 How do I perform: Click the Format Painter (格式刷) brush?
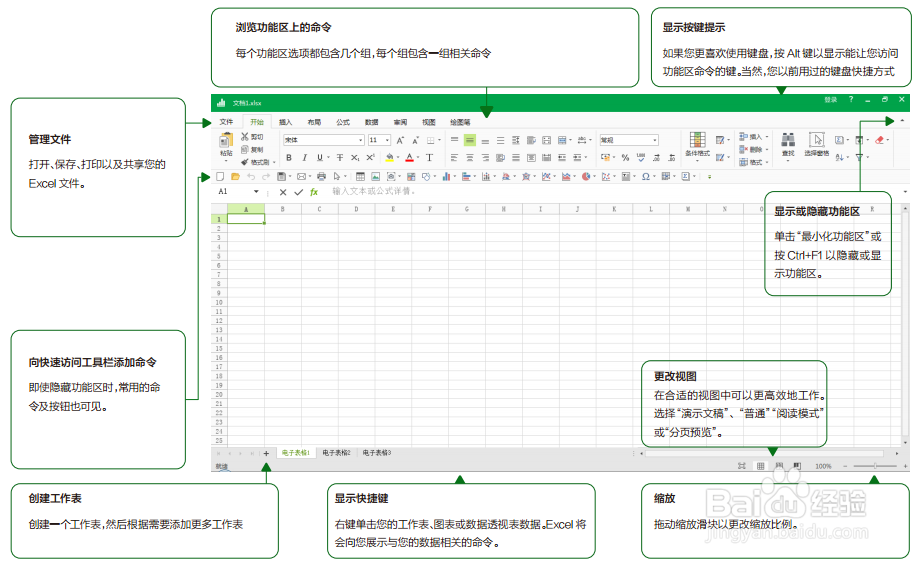pos(245,162)
